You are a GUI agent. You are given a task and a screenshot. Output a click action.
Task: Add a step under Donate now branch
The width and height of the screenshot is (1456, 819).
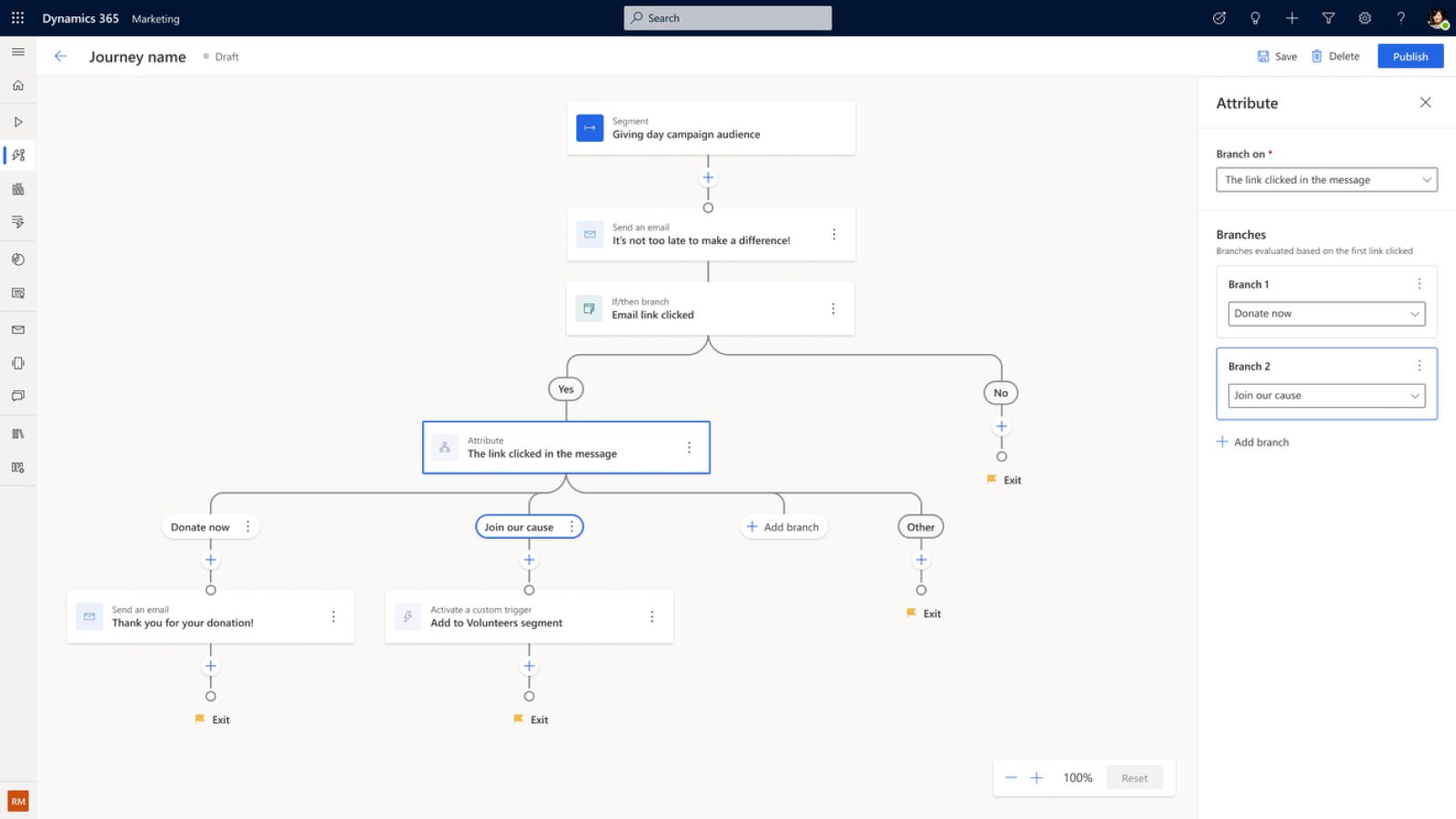point(210,561)
